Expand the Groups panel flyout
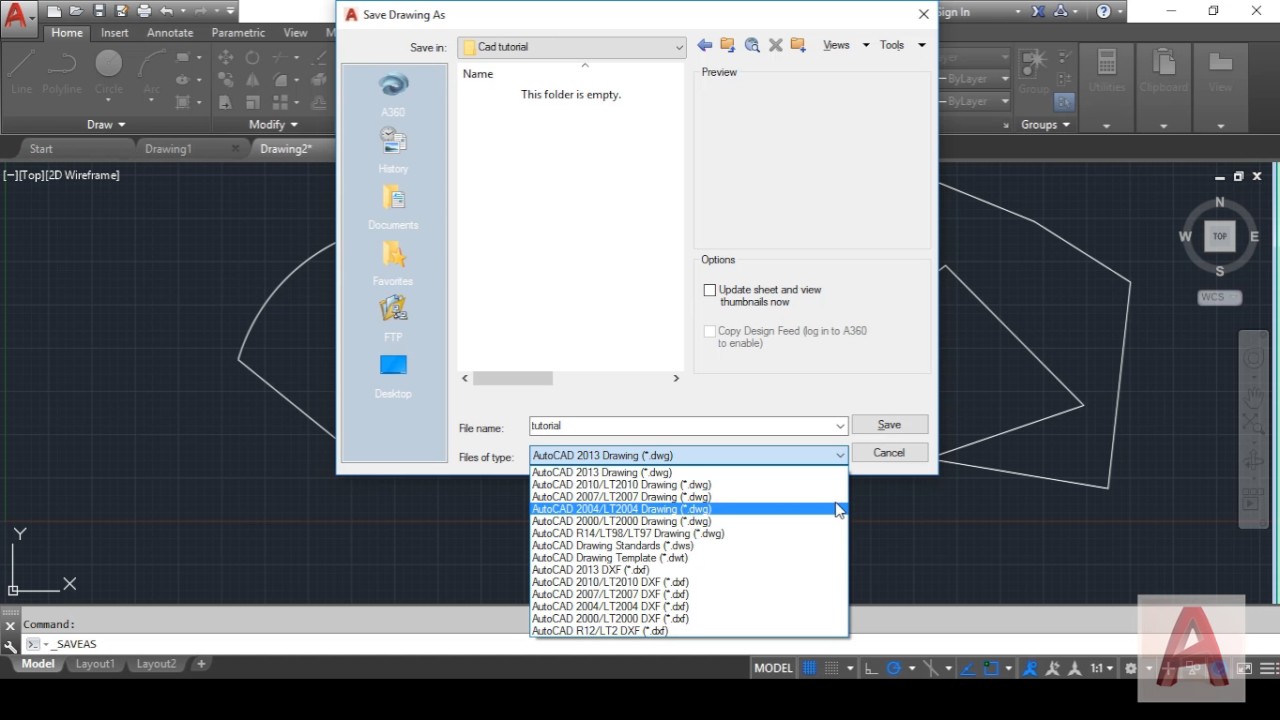 tap(1046, 125)
